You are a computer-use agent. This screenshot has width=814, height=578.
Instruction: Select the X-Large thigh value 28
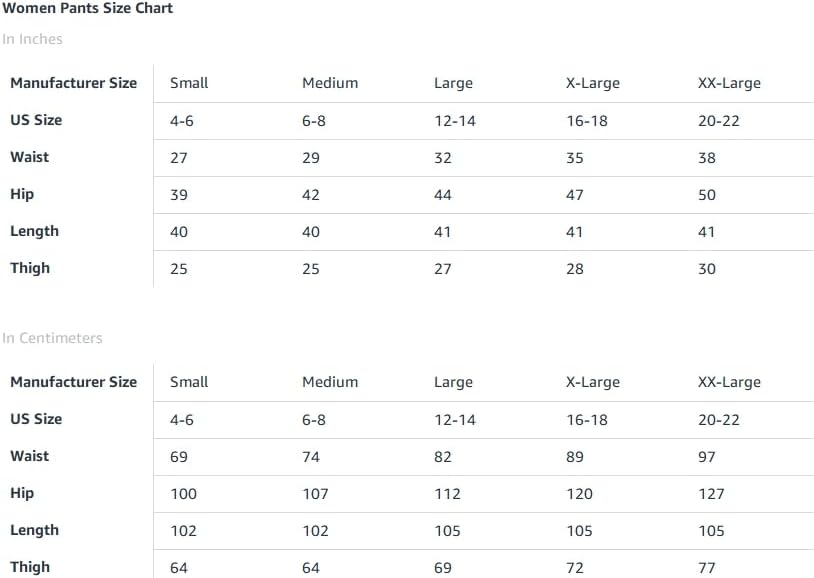(x=575, y=269)
